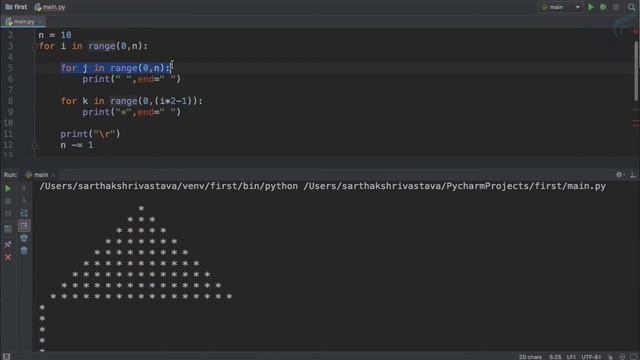Click the Down the stack trace arrow
The height and width of the screenshot is (360, 640).
(x=24, y=200)
